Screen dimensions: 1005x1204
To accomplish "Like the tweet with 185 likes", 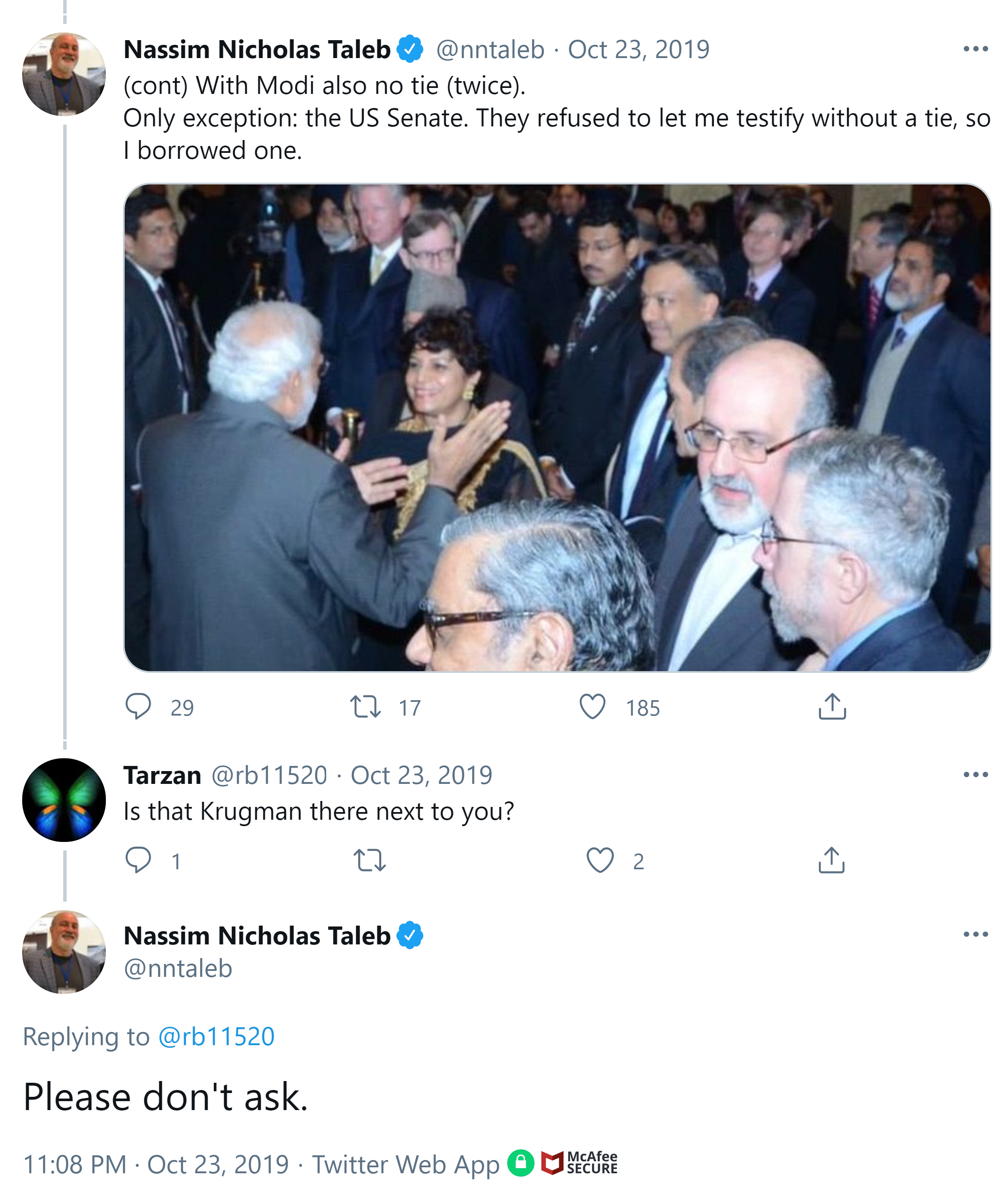I will pyautogui.click(x=592, y=706).
